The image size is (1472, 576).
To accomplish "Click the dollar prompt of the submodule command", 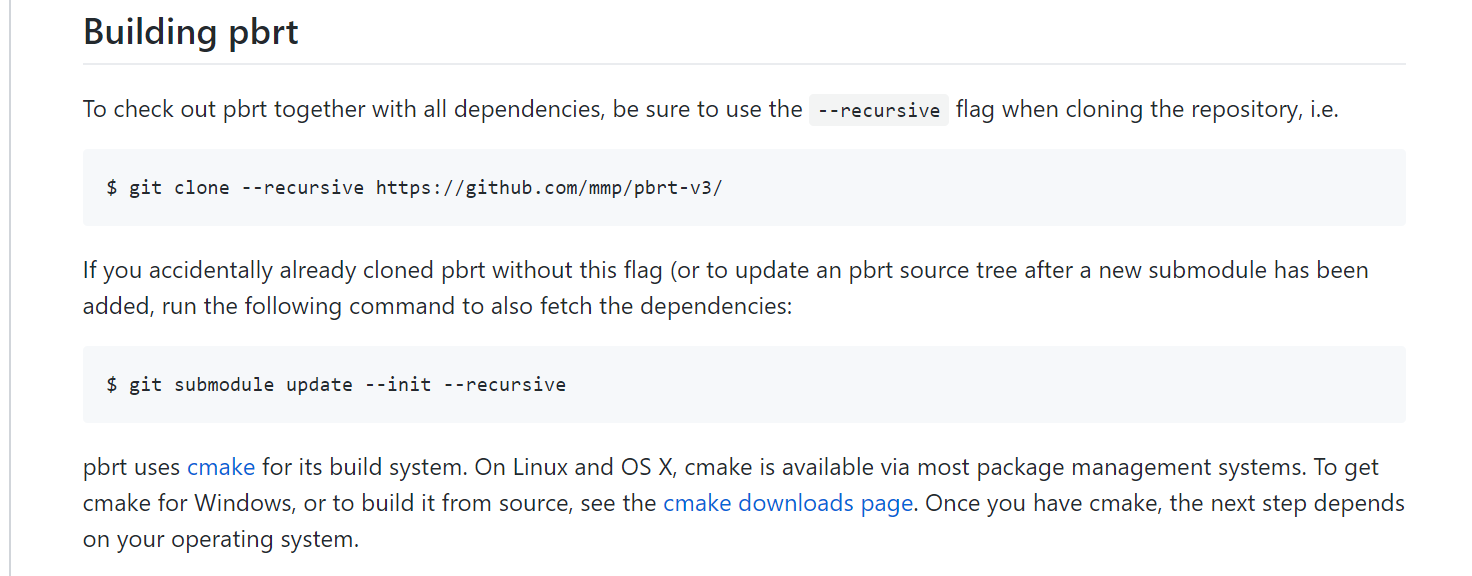I will point(112,385).
